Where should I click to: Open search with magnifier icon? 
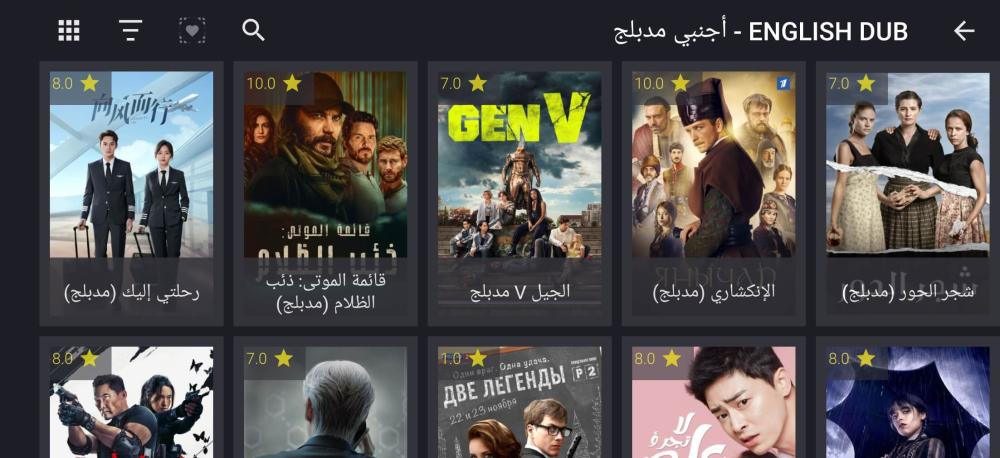tap(253, 30)
